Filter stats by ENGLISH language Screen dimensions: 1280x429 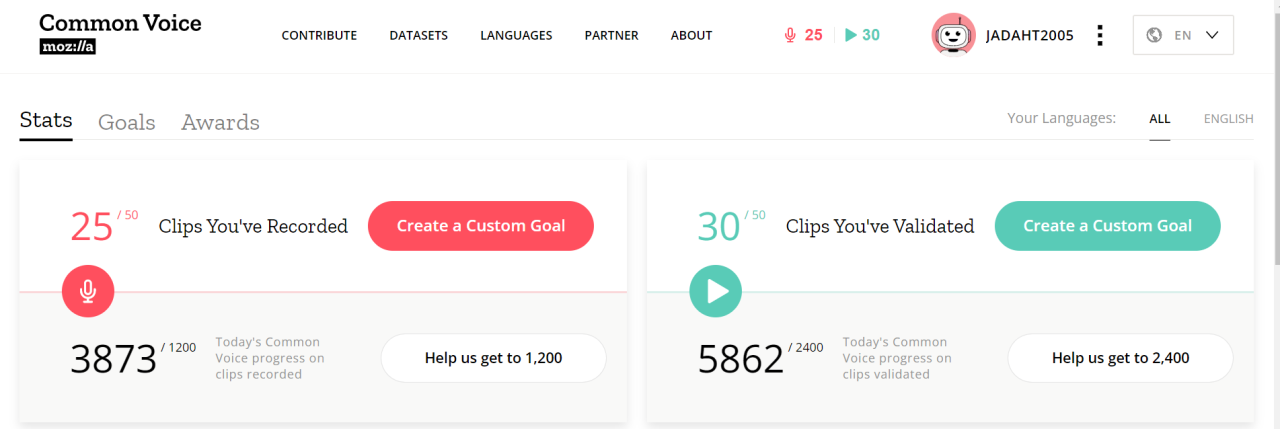pyautogui.click(x=1228, y=119)
